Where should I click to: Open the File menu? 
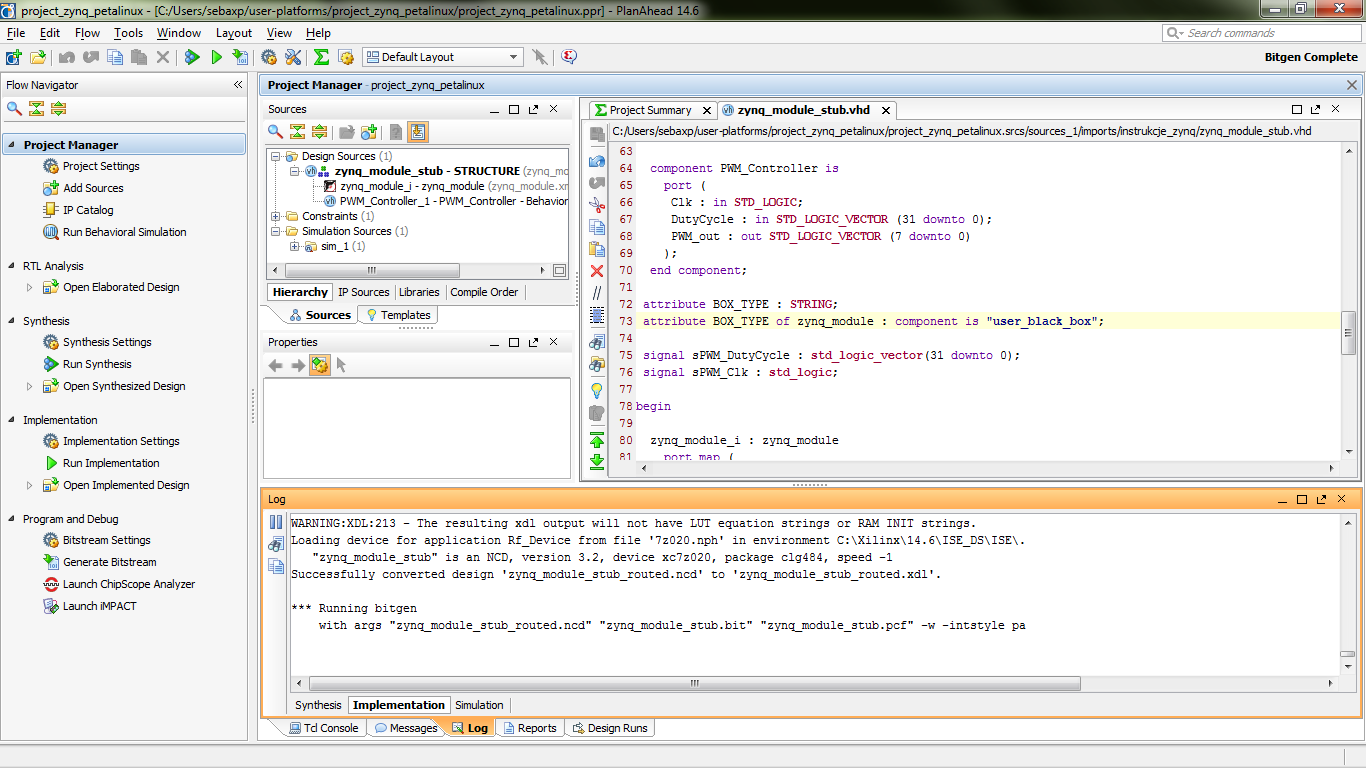[16, 33]
